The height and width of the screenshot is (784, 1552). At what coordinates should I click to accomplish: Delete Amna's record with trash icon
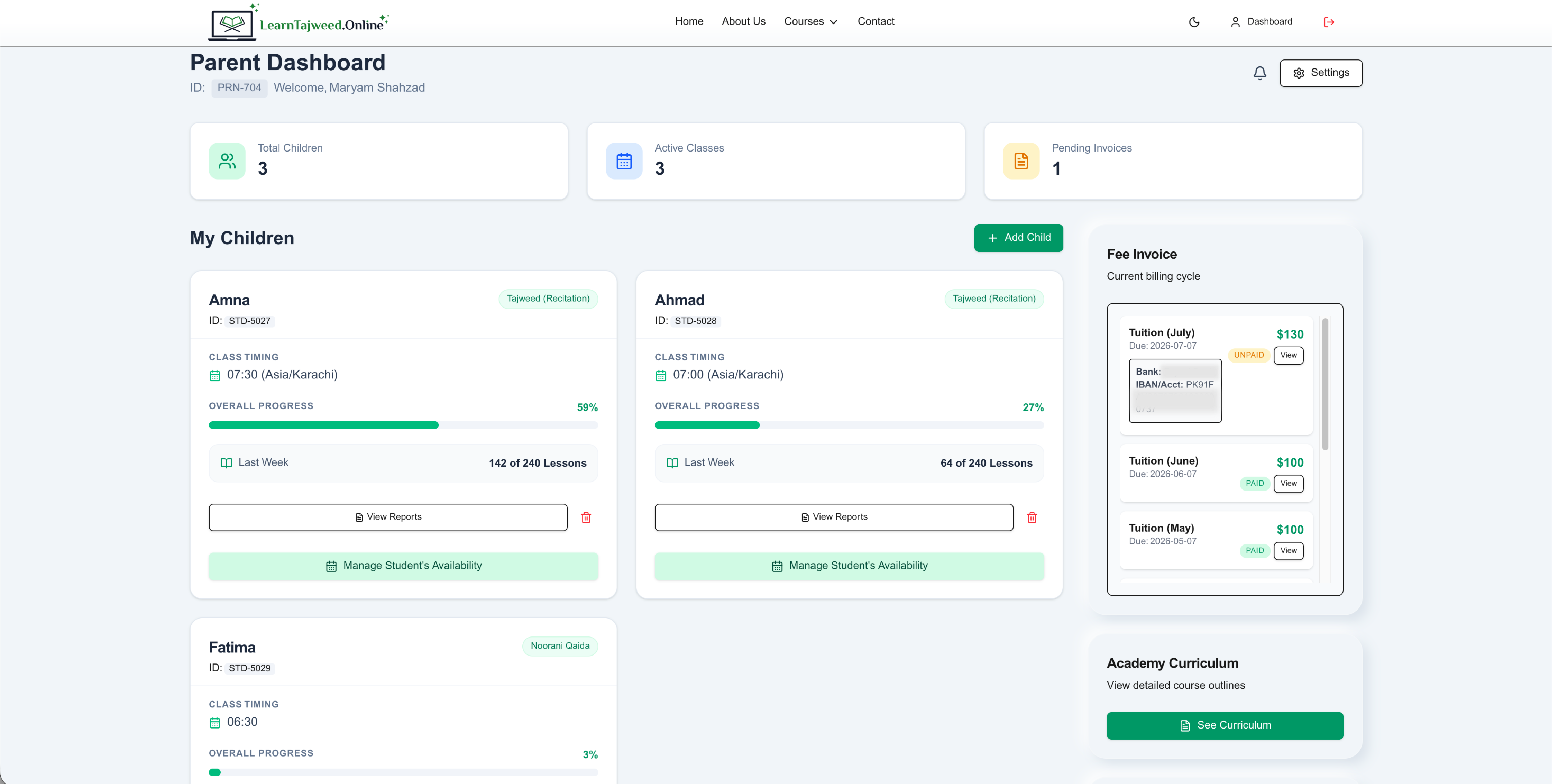click(x=586, y=517)
